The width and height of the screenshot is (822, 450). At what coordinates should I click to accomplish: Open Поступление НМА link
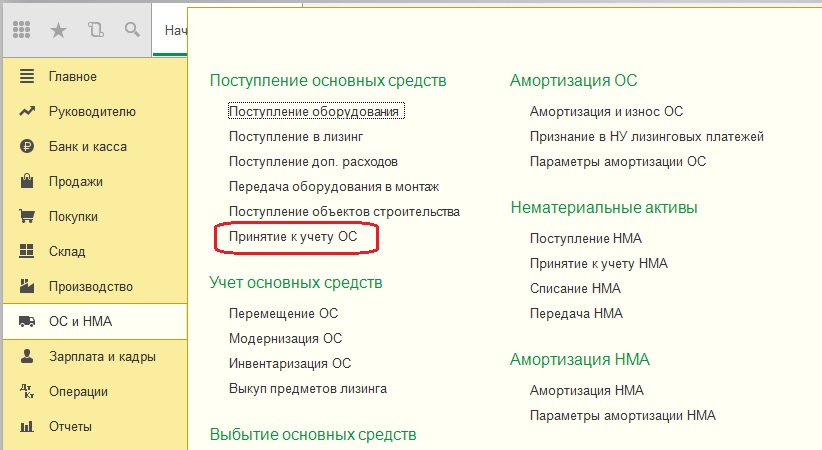(x=587, y=238)
